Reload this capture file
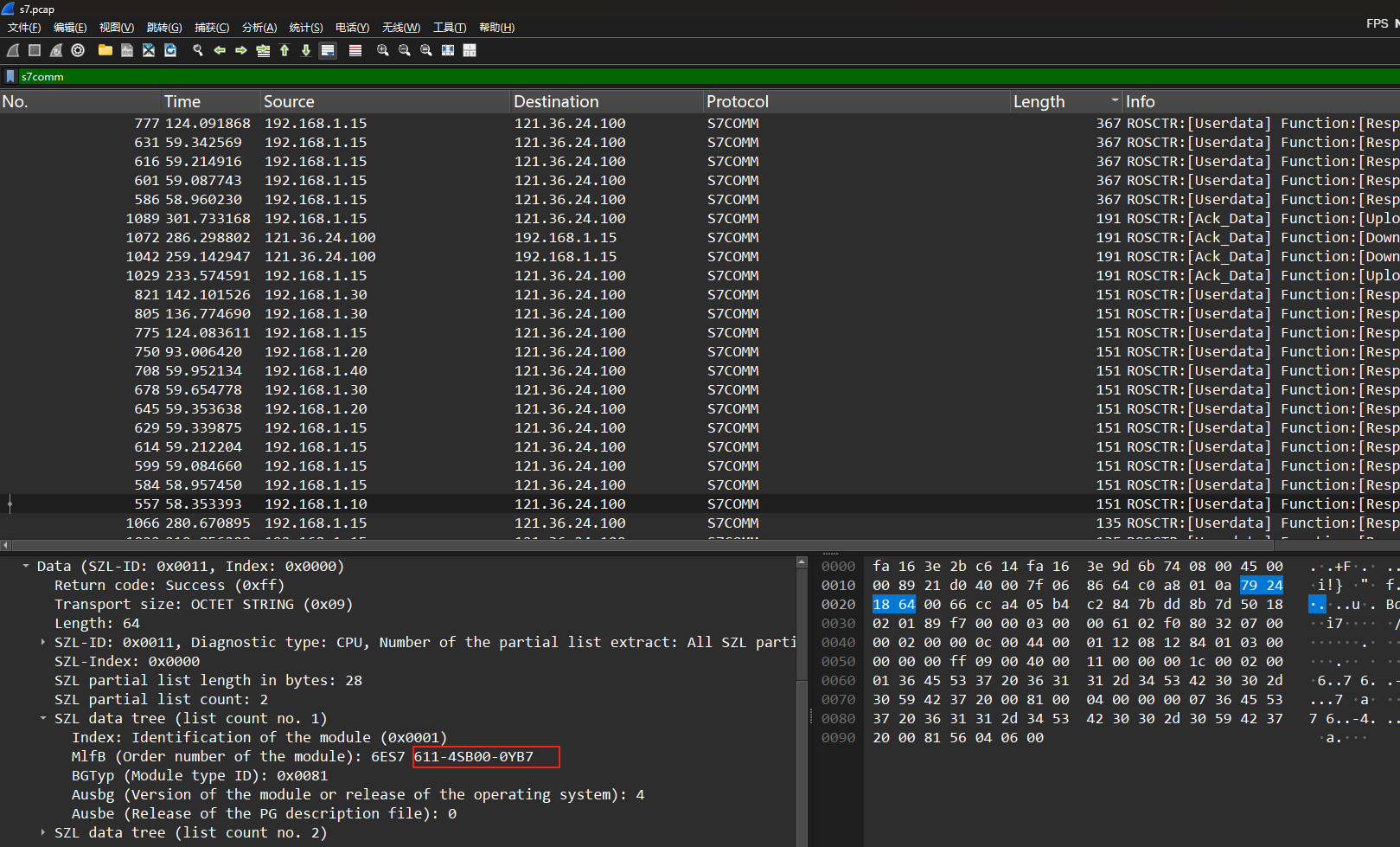 (170, 50)
